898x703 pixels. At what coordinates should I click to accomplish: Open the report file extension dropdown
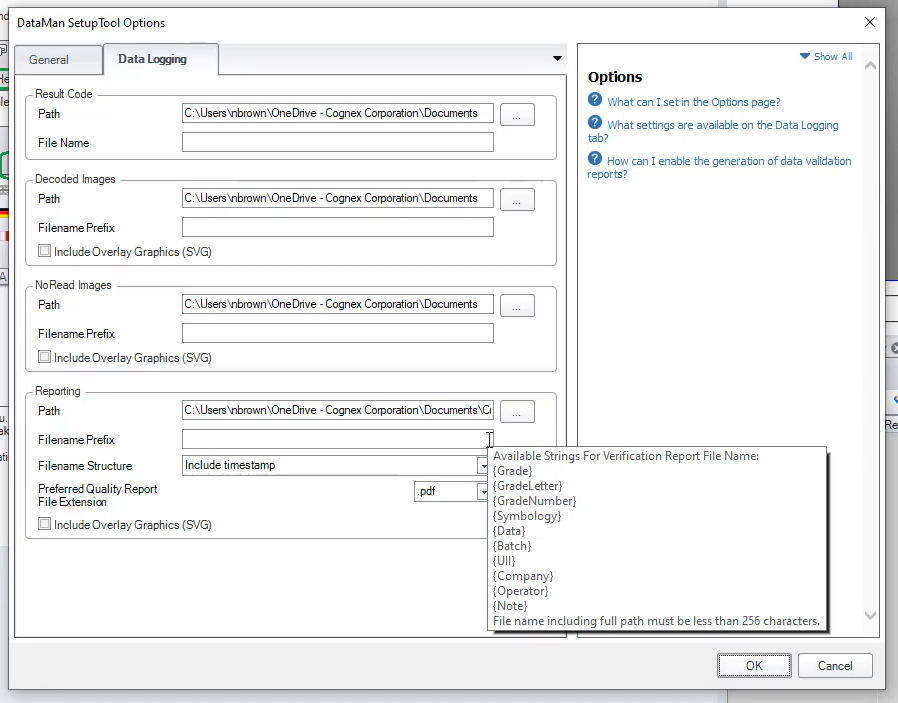(483, 491)
